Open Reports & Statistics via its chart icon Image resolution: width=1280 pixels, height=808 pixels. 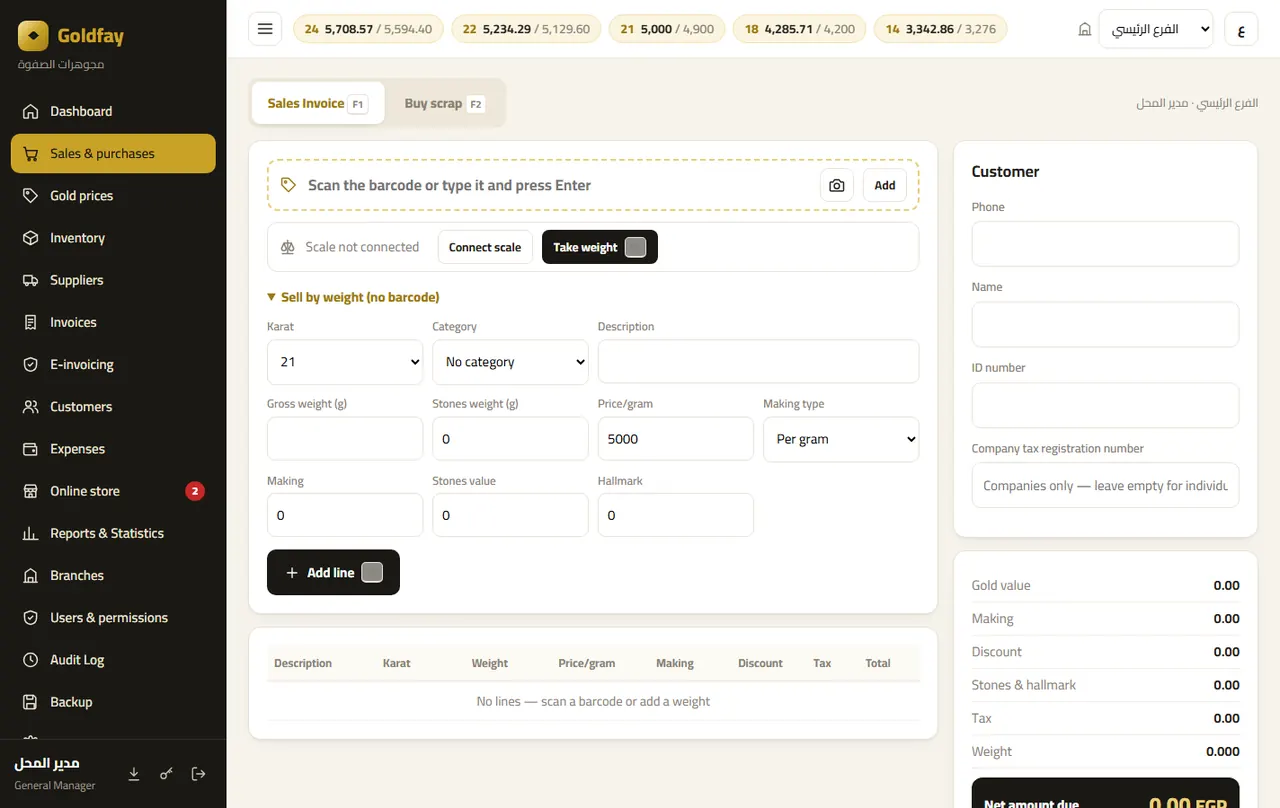click(x=31, y=533)
